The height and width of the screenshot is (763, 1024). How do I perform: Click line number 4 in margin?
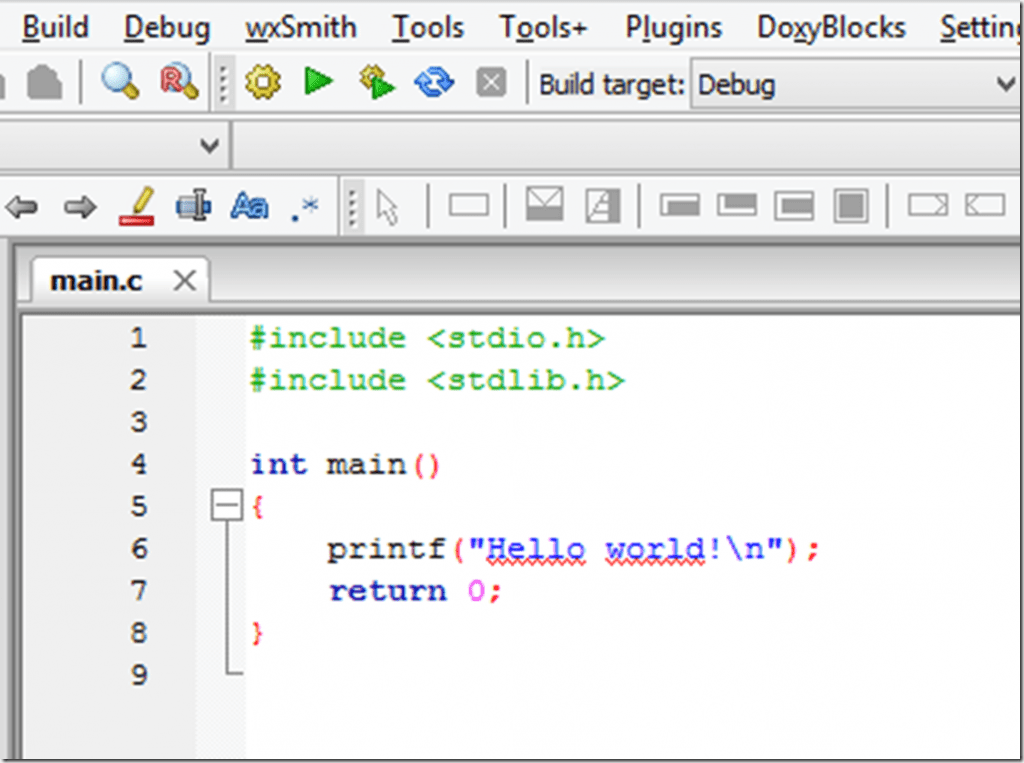(x=138, y=464)
